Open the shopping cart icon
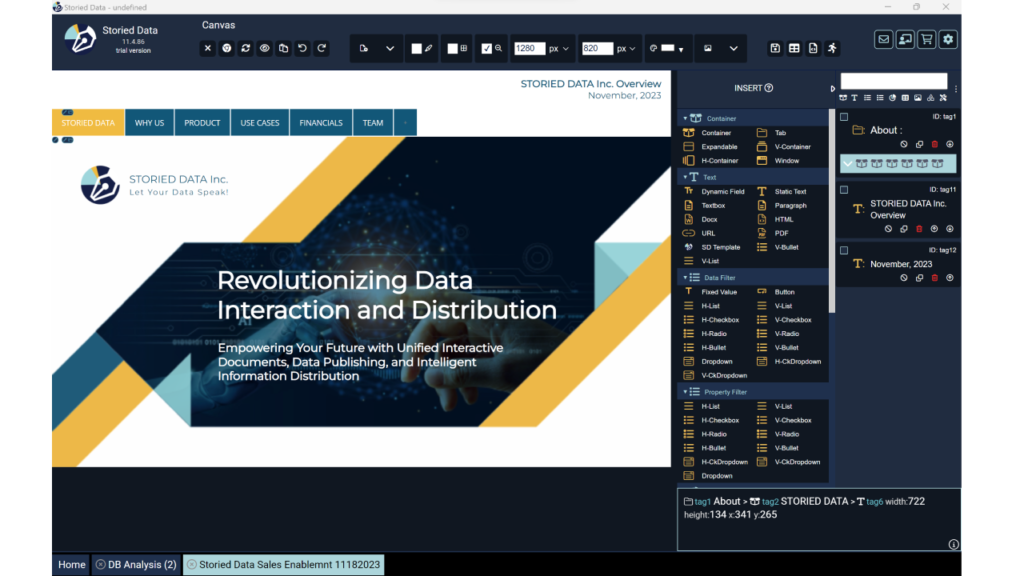This screenshot has width=1024, height=576. pyautogui.click(x=926, y=39)
